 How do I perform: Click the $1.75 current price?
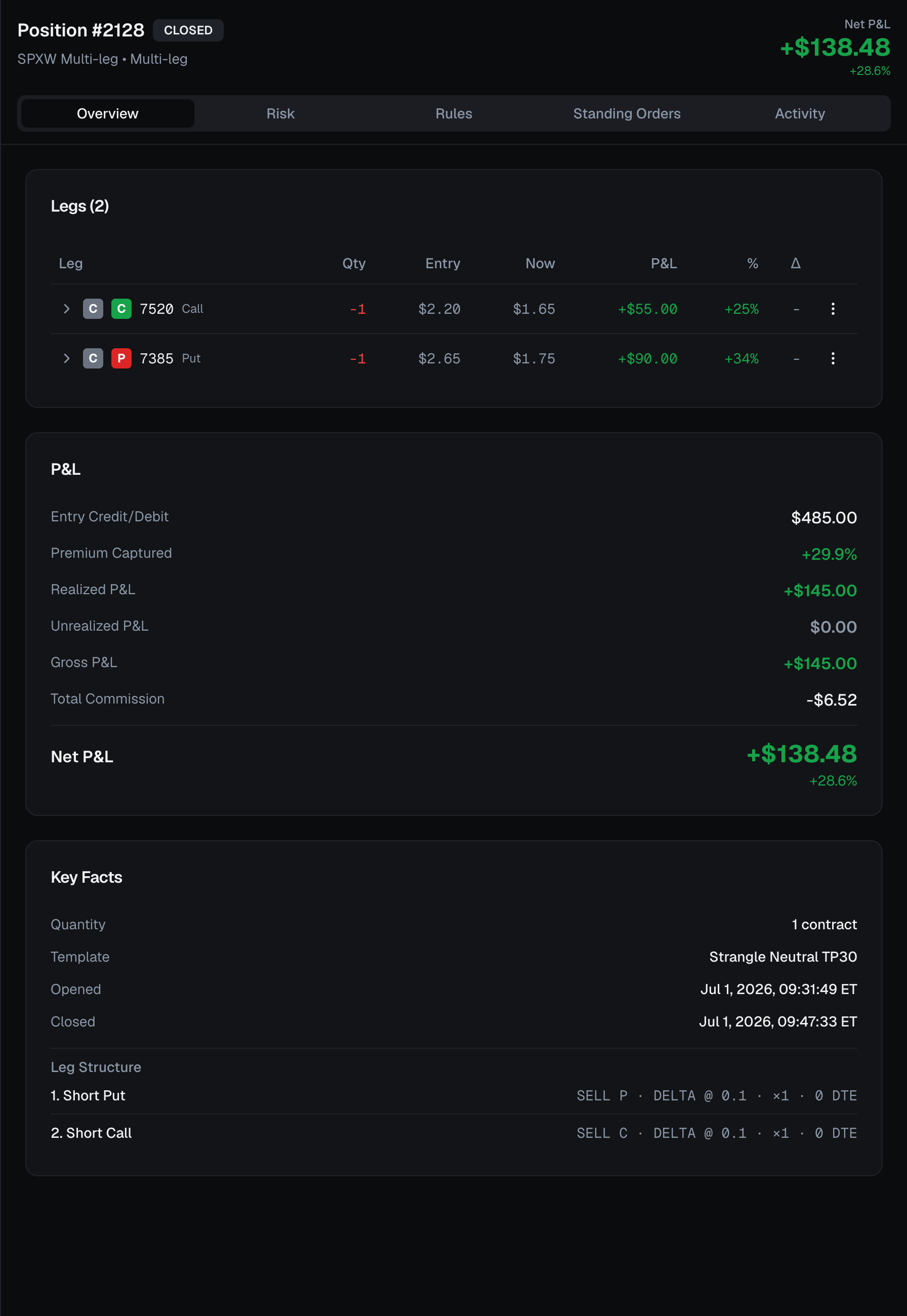coord(534,358)
